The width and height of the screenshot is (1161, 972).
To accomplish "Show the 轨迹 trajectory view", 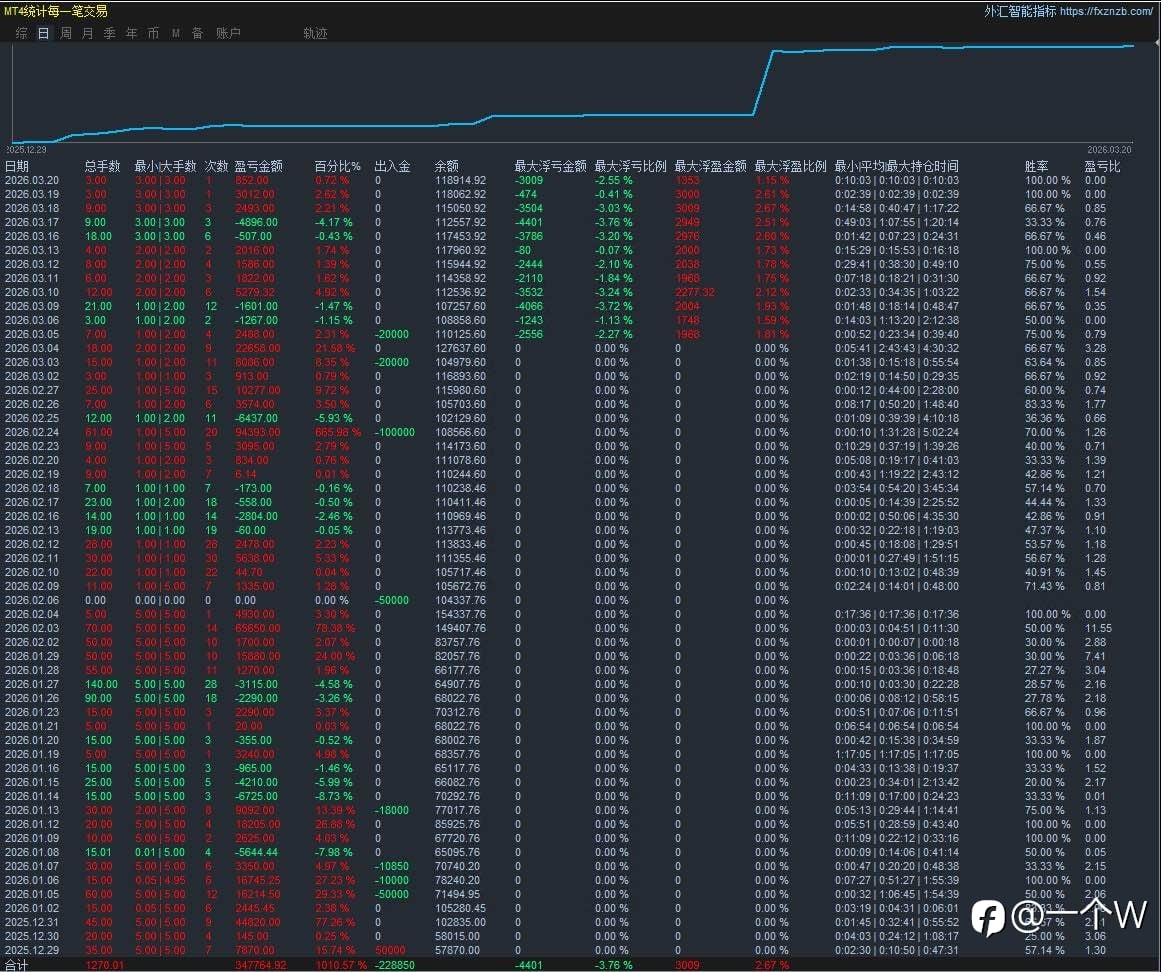I will click(315, 33).
